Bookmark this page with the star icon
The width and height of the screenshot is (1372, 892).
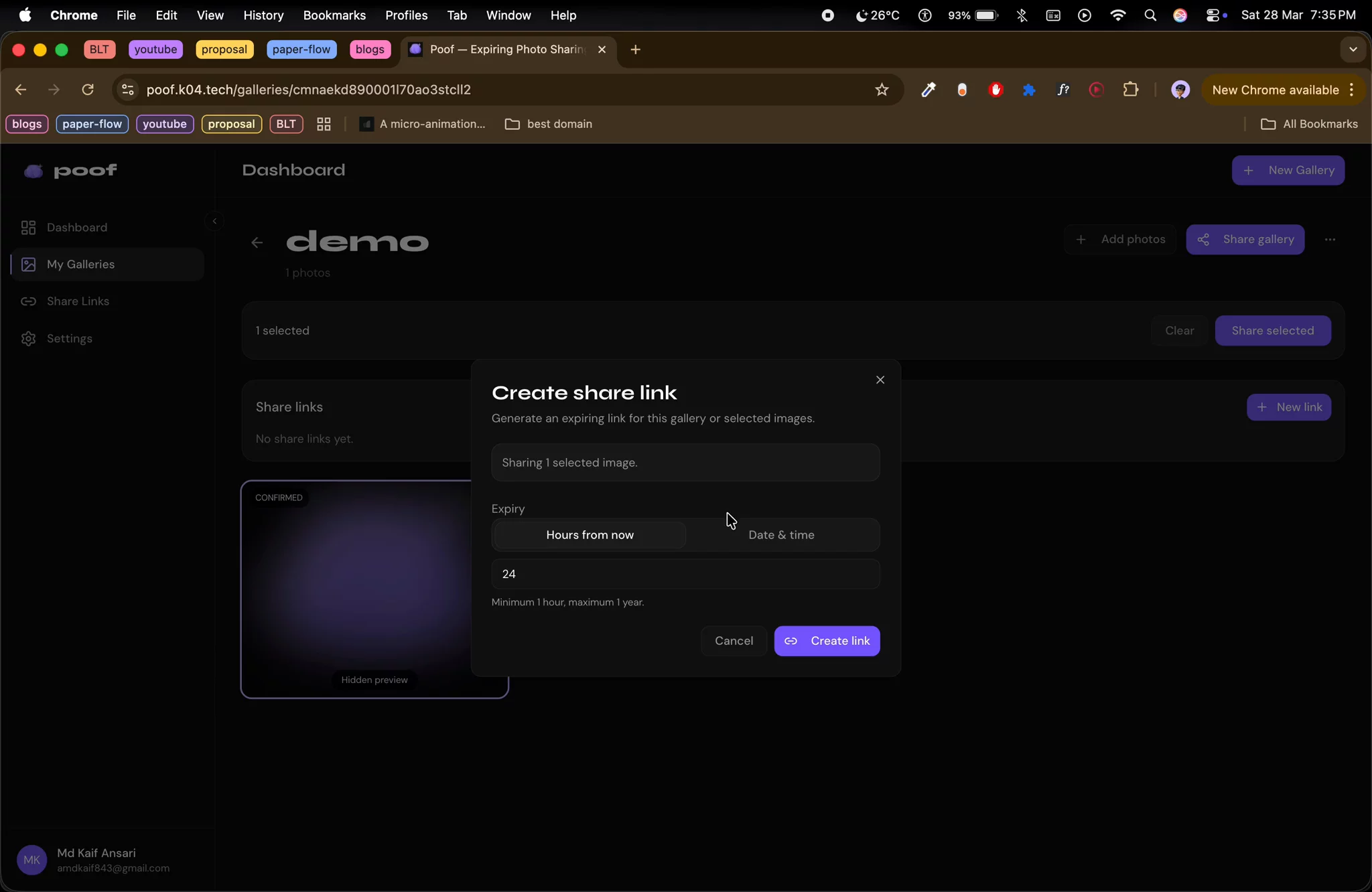pyautogui.click(x=882, y=90)
